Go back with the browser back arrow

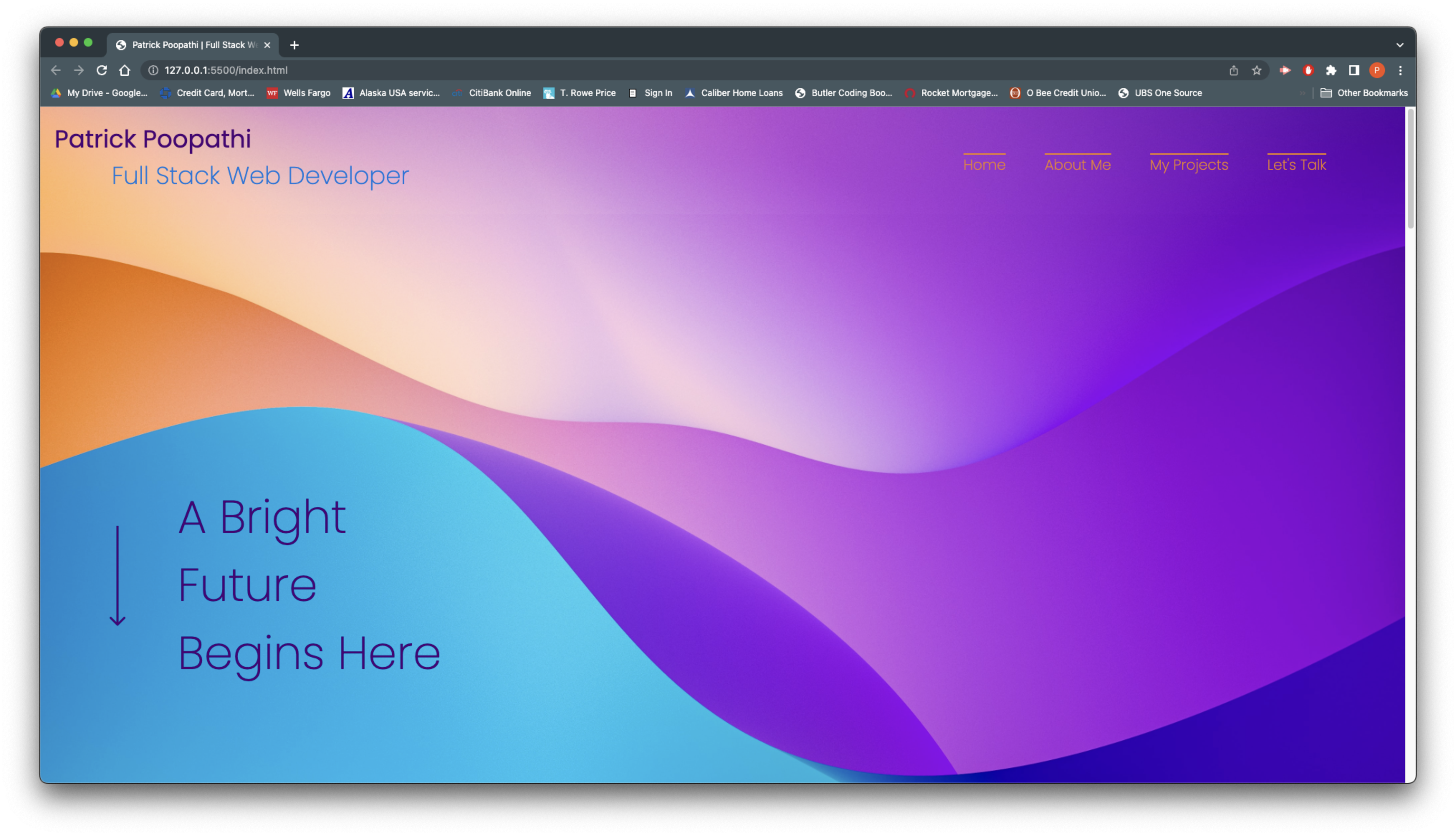56,70
